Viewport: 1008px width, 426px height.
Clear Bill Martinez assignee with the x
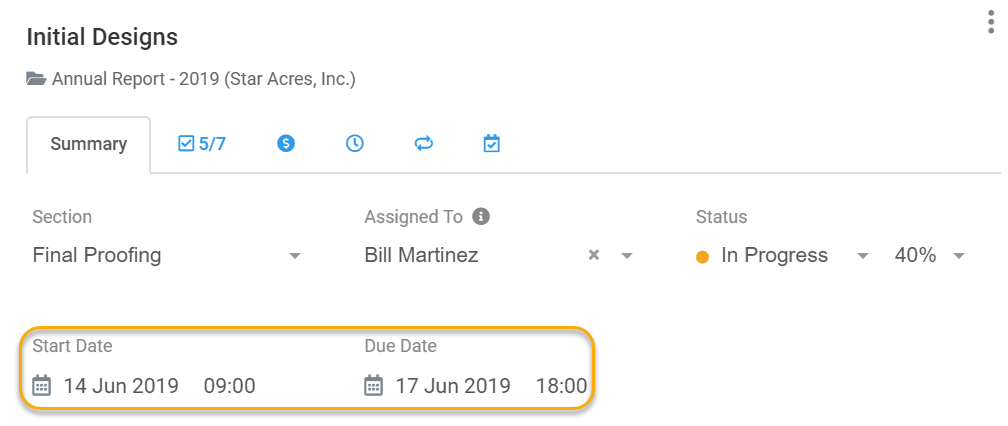point(594,255)
